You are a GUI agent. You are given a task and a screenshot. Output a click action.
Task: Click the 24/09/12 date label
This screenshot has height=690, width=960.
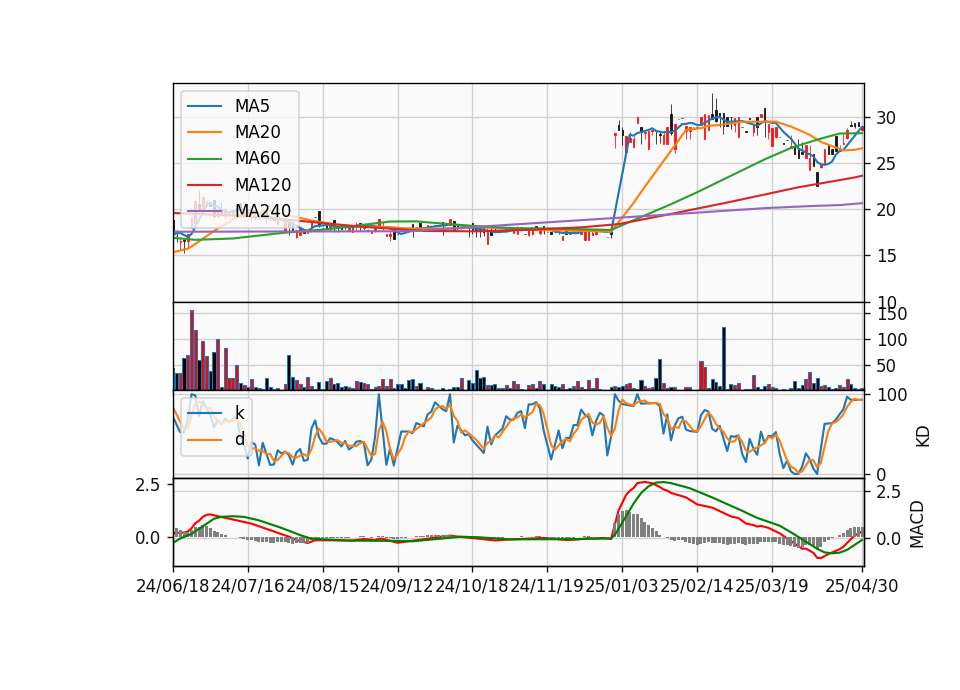397,586
